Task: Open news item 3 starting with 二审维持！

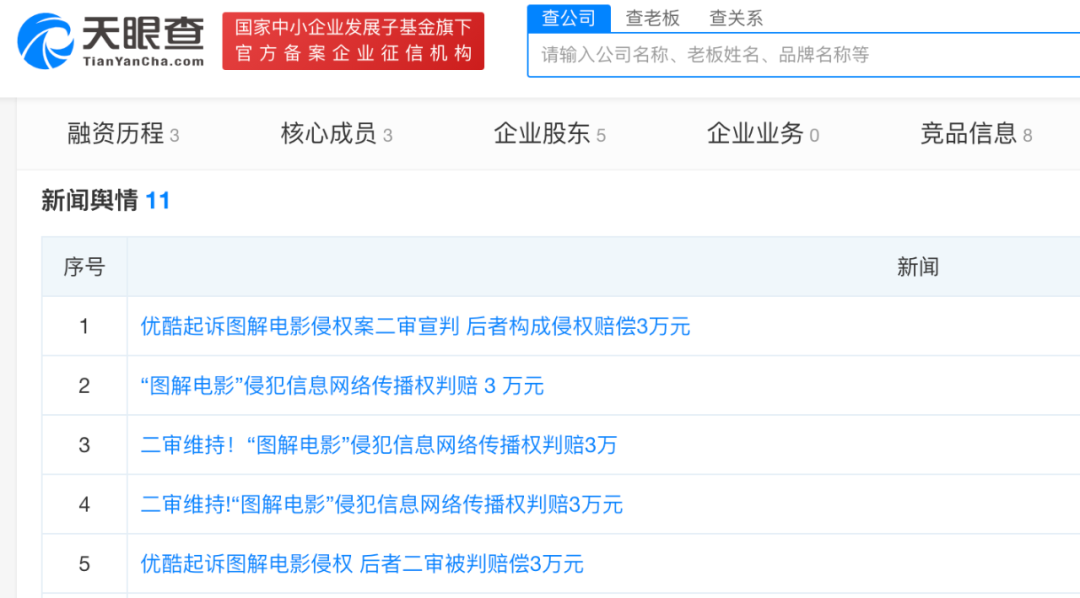Action: [379, 445]
